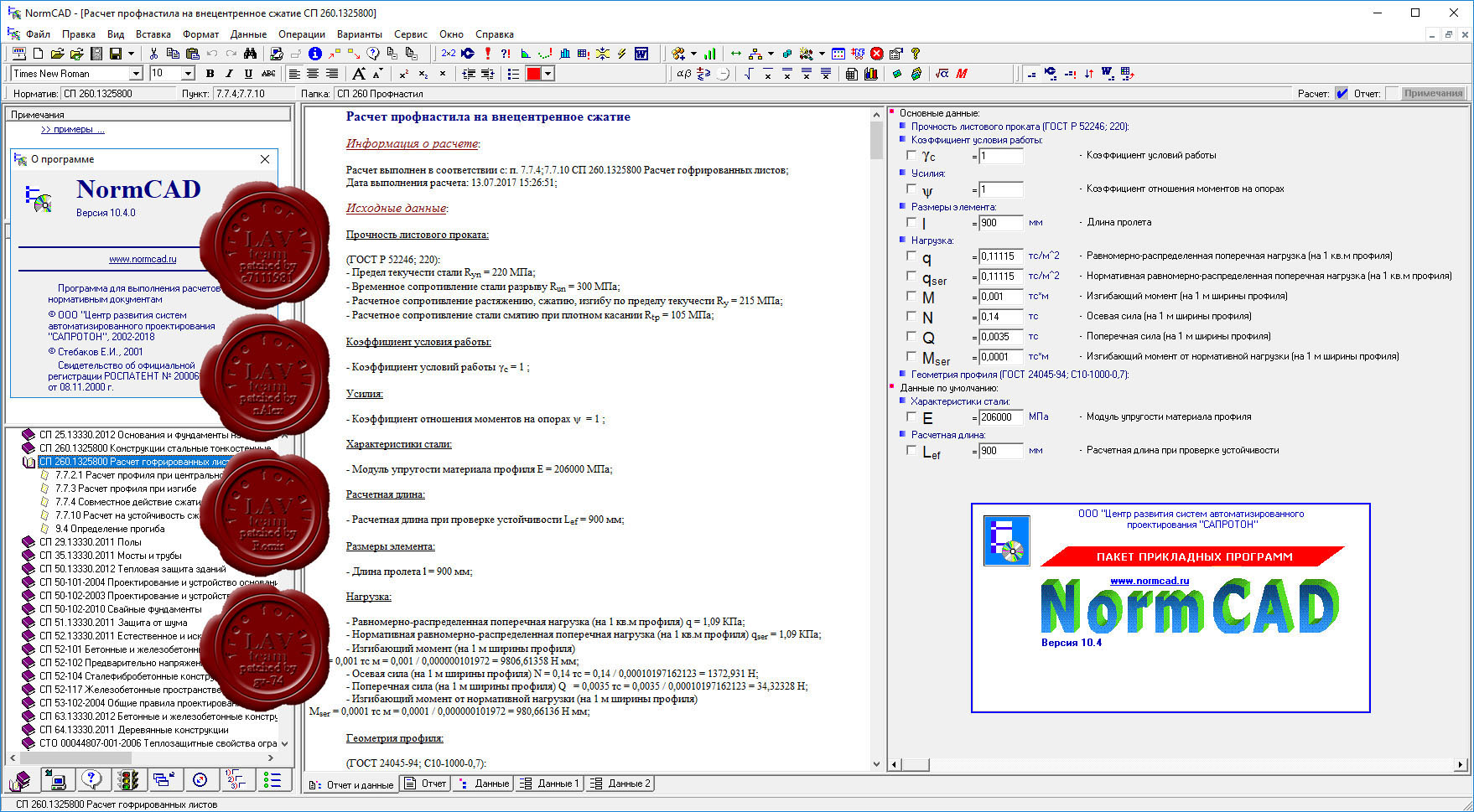Toggle bold formatting
The image size is (1474, 812).
click(x=210, y=74)
